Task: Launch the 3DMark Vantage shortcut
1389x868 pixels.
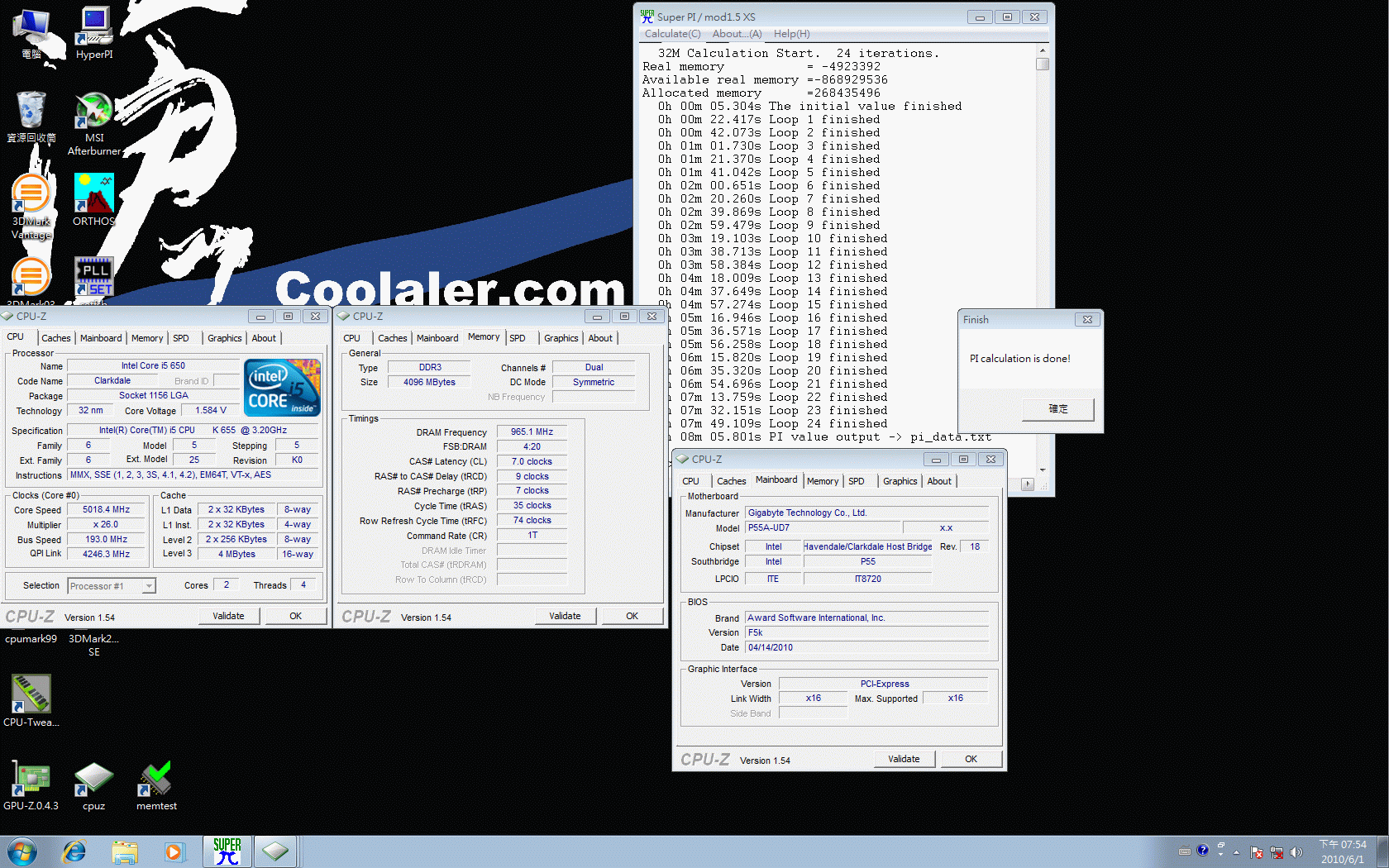Action: click(31, 207)
